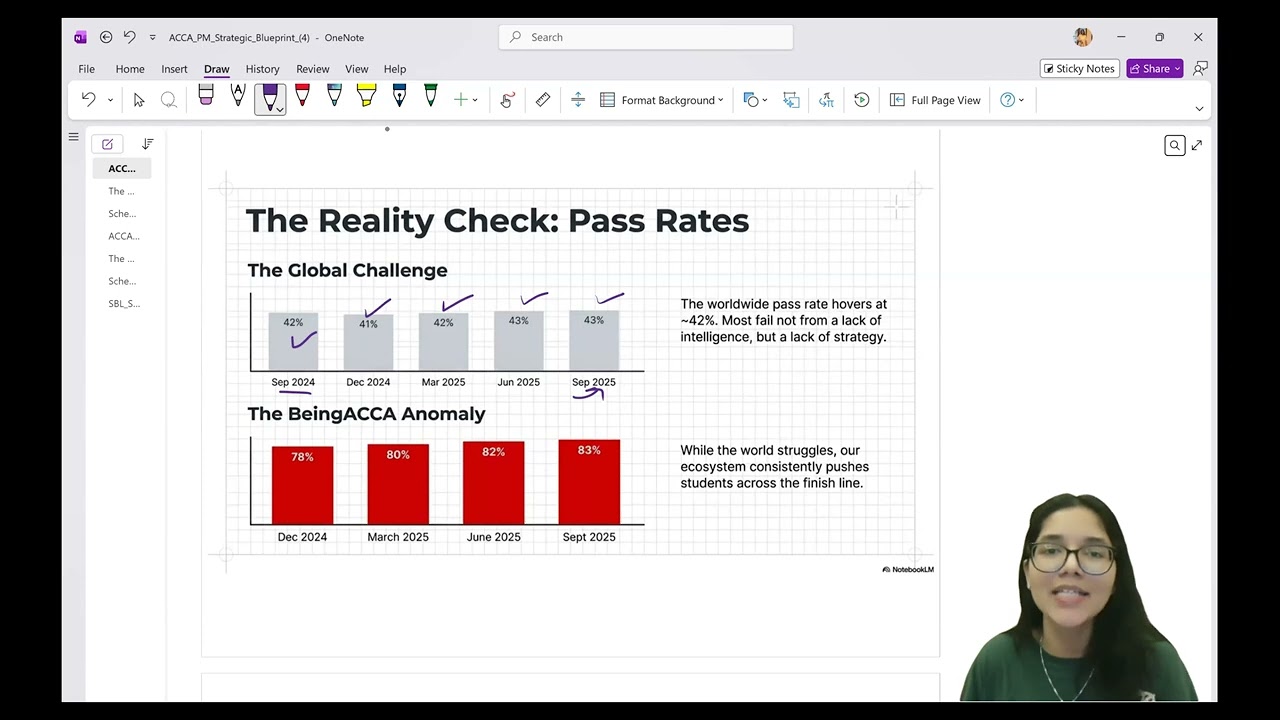Click the Sort Pages icon
Image resolution: width=1280 pixels, height=720 pixels.
pos(148,144)
